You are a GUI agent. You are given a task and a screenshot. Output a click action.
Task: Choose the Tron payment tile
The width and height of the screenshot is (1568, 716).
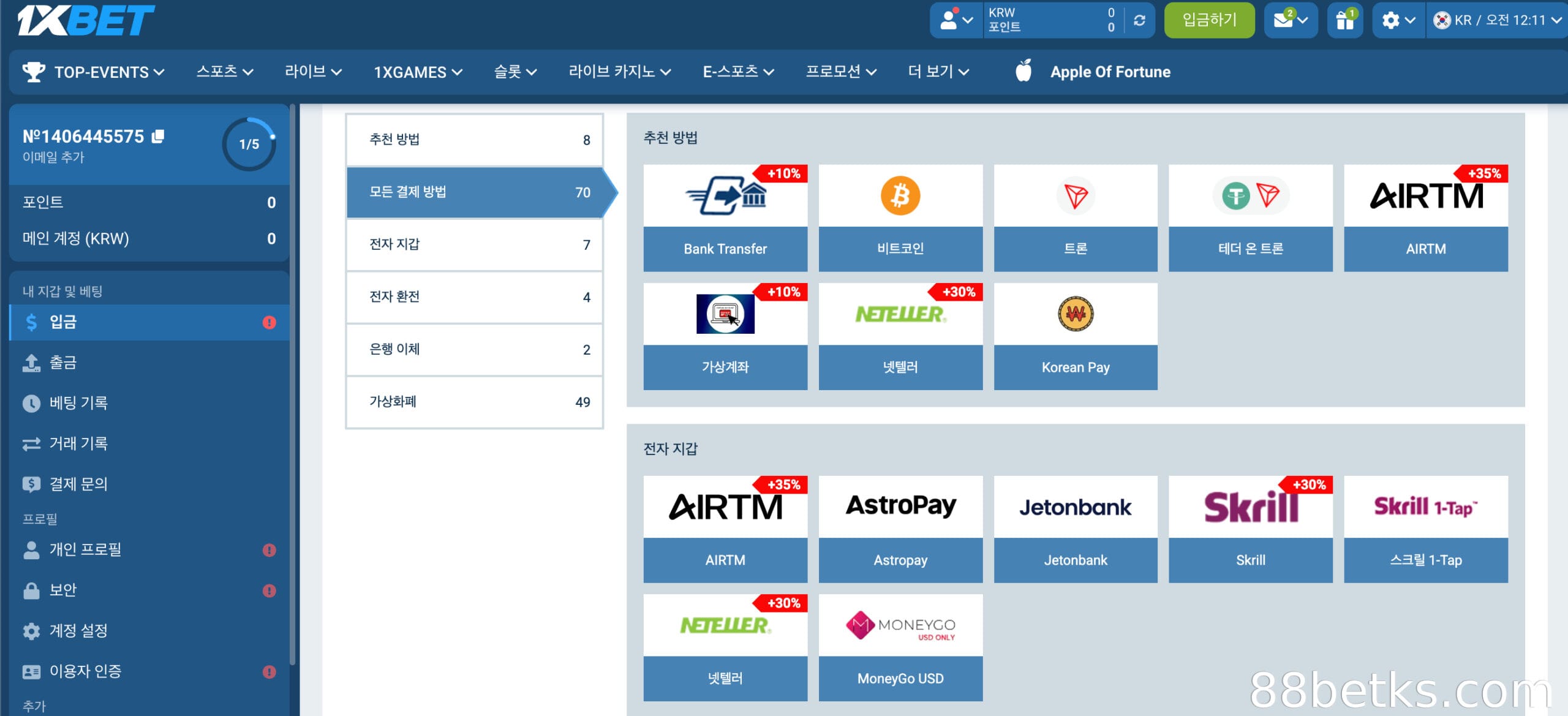pos(1075,217)
